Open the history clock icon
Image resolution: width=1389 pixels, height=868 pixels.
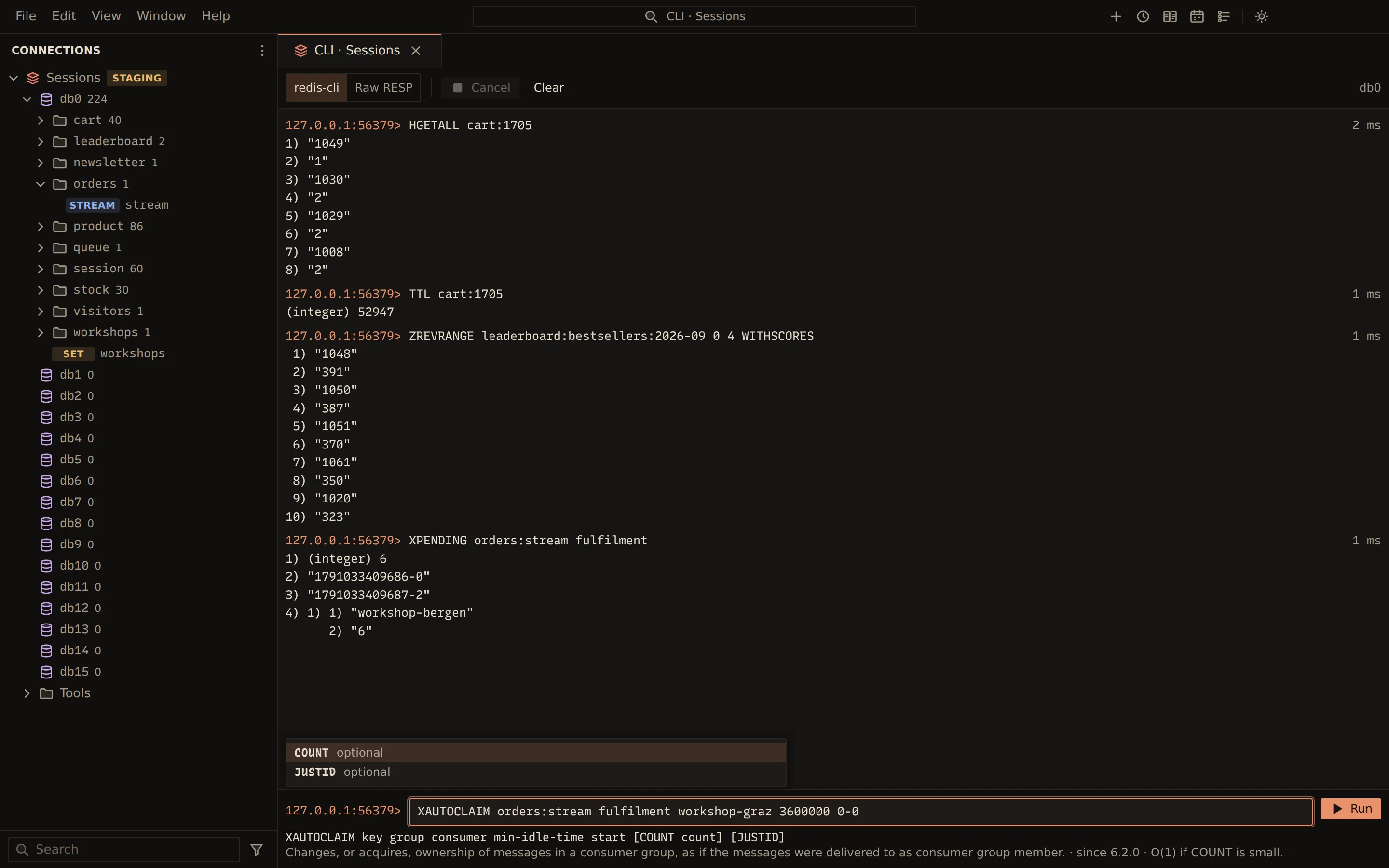tap(1143, 16)
